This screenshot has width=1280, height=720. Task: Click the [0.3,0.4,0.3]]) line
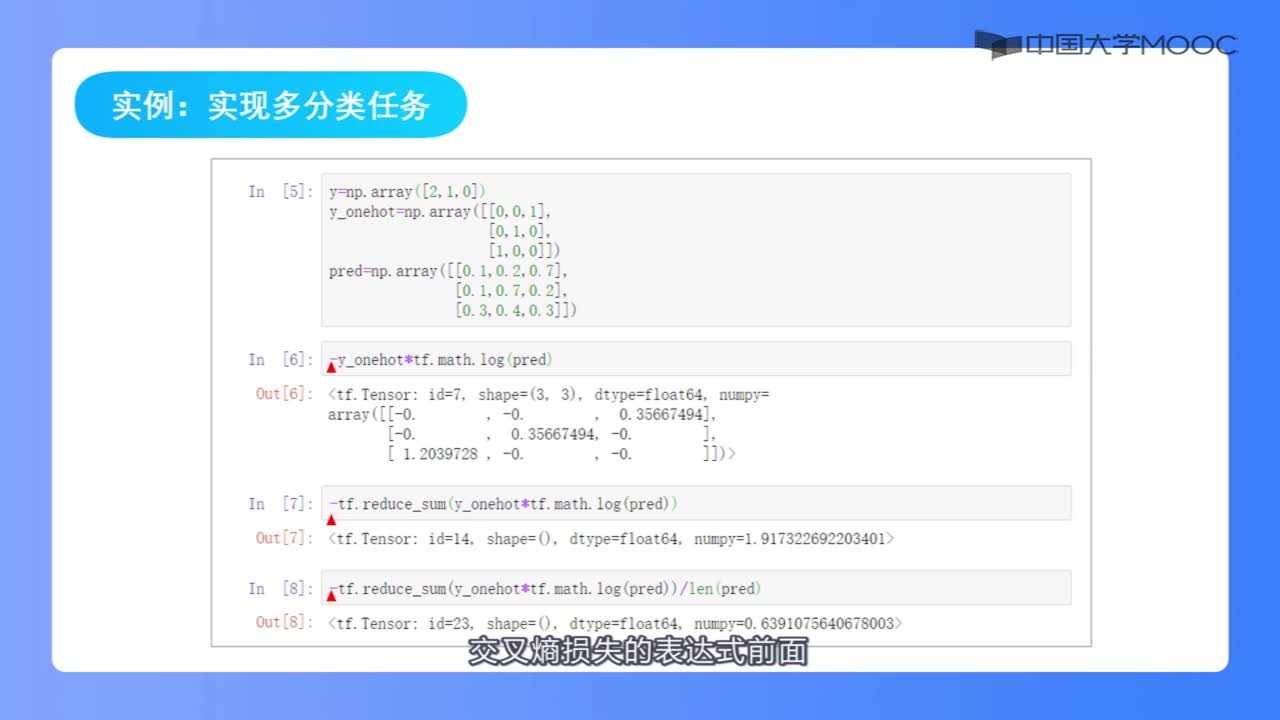tap(516, 311)
